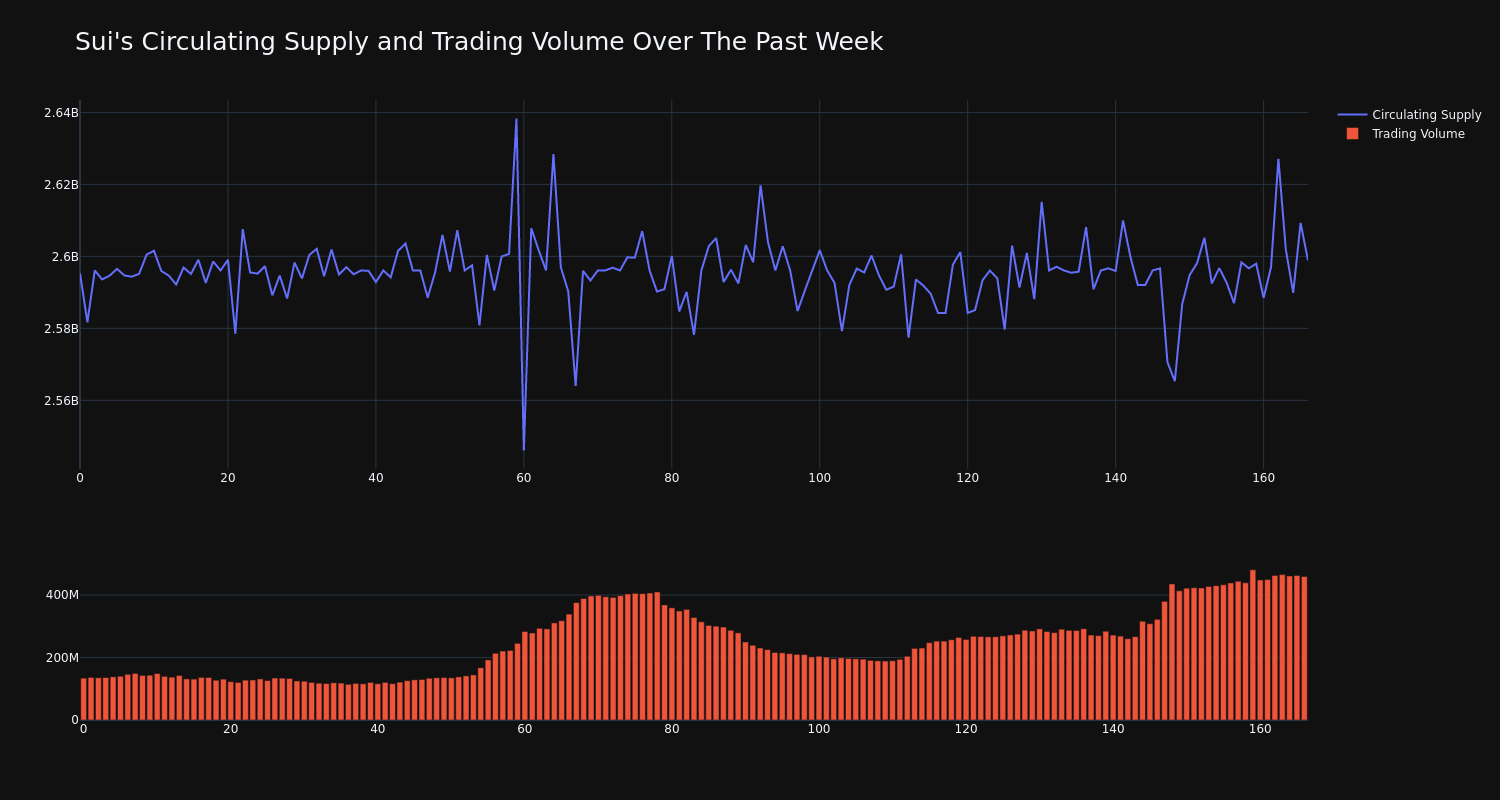Click x-axis label 60 under supply chart
The height and width of the screenshot is (800, 1500).
click(524, 478)
